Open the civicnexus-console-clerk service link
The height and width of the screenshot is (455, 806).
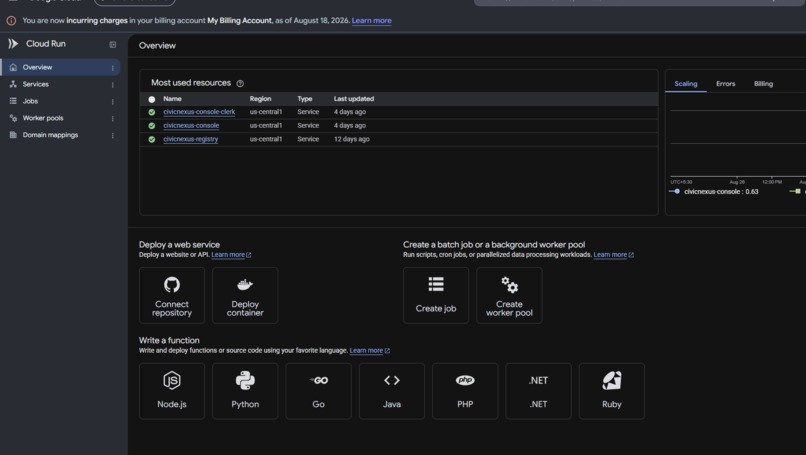[199, 112]
